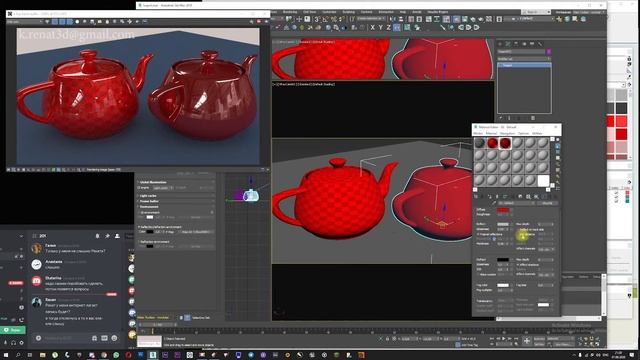The height and width of the screenshot is (360, 640).
Task: Restrict transform to Z axis
Action: pyautogui.click(x=388, y=27)
